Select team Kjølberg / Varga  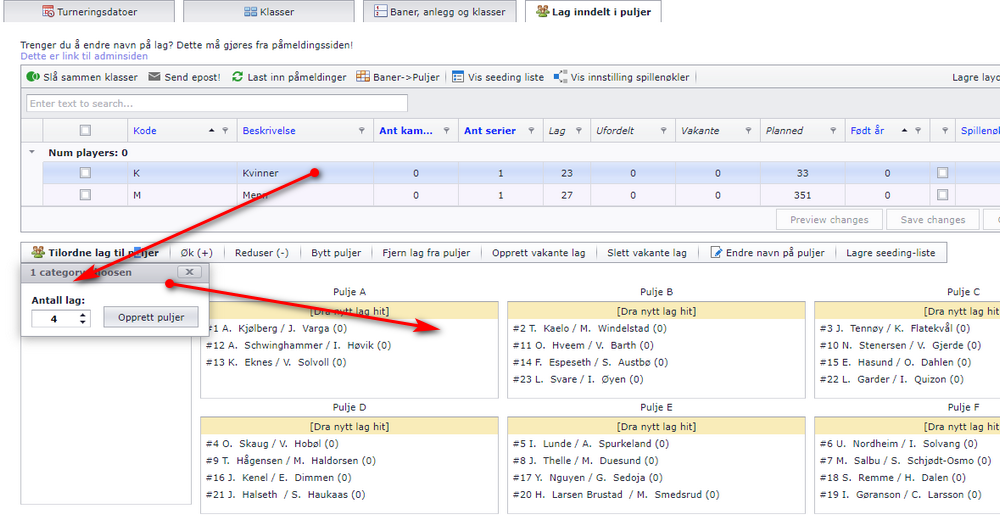click(x=276, y=328)
